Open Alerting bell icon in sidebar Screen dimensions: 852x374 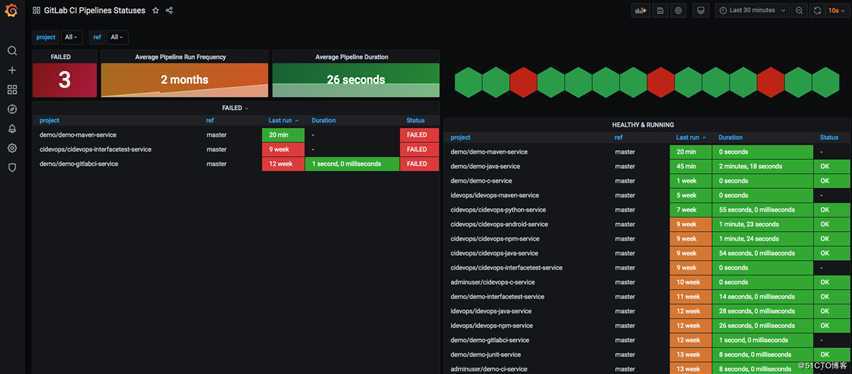[12, 129]
